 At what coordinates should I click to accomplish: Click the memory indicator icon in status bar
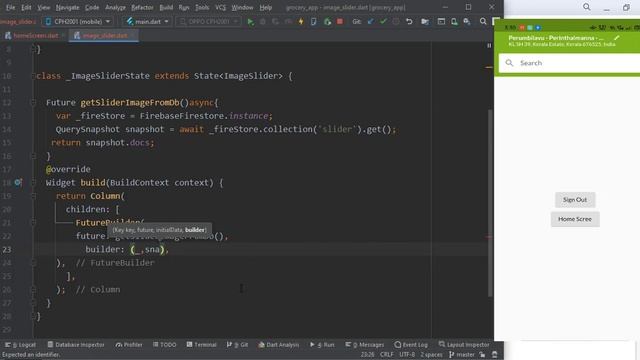495,355
